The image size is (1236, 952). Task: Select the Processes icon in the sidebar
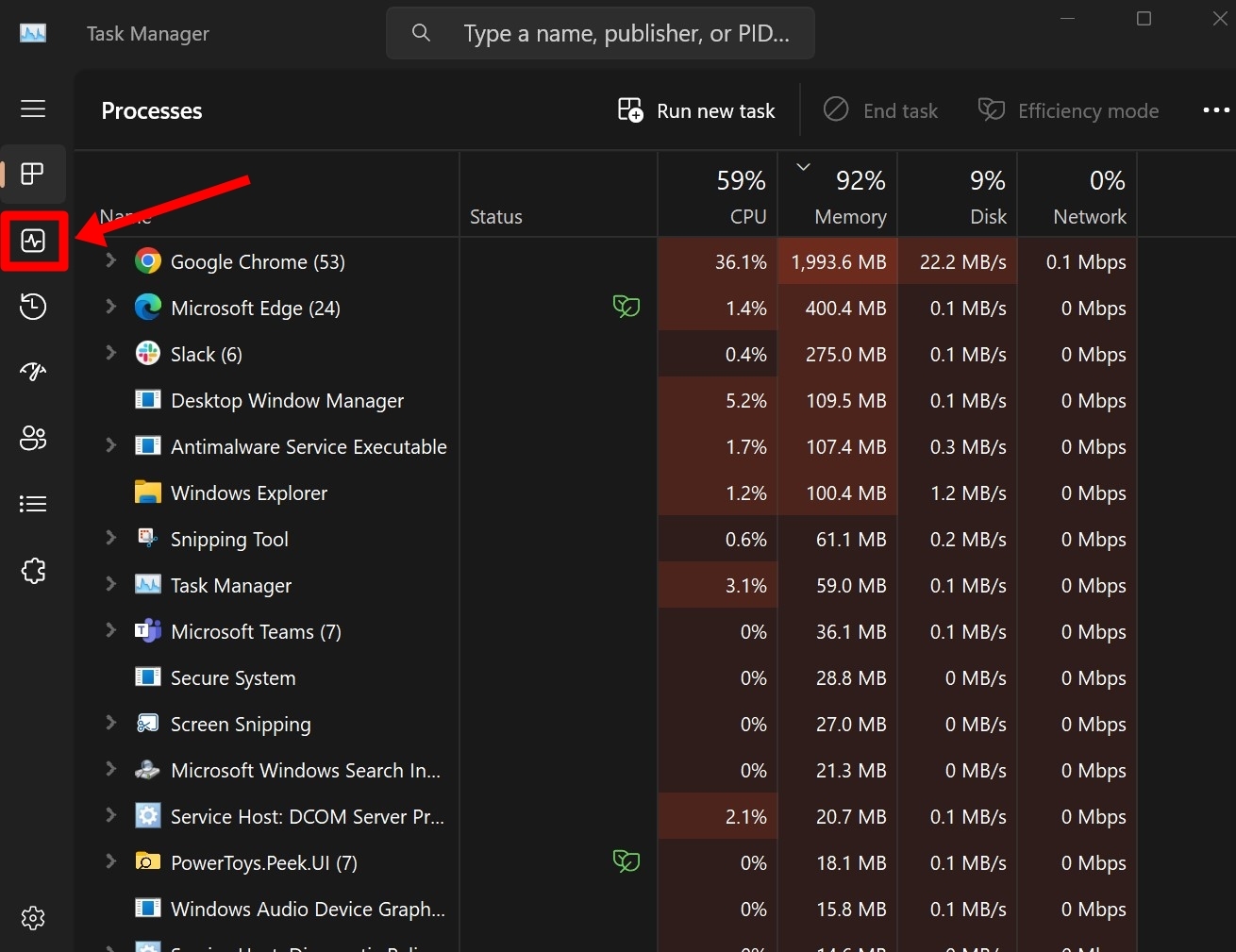[x=33, y=174]
